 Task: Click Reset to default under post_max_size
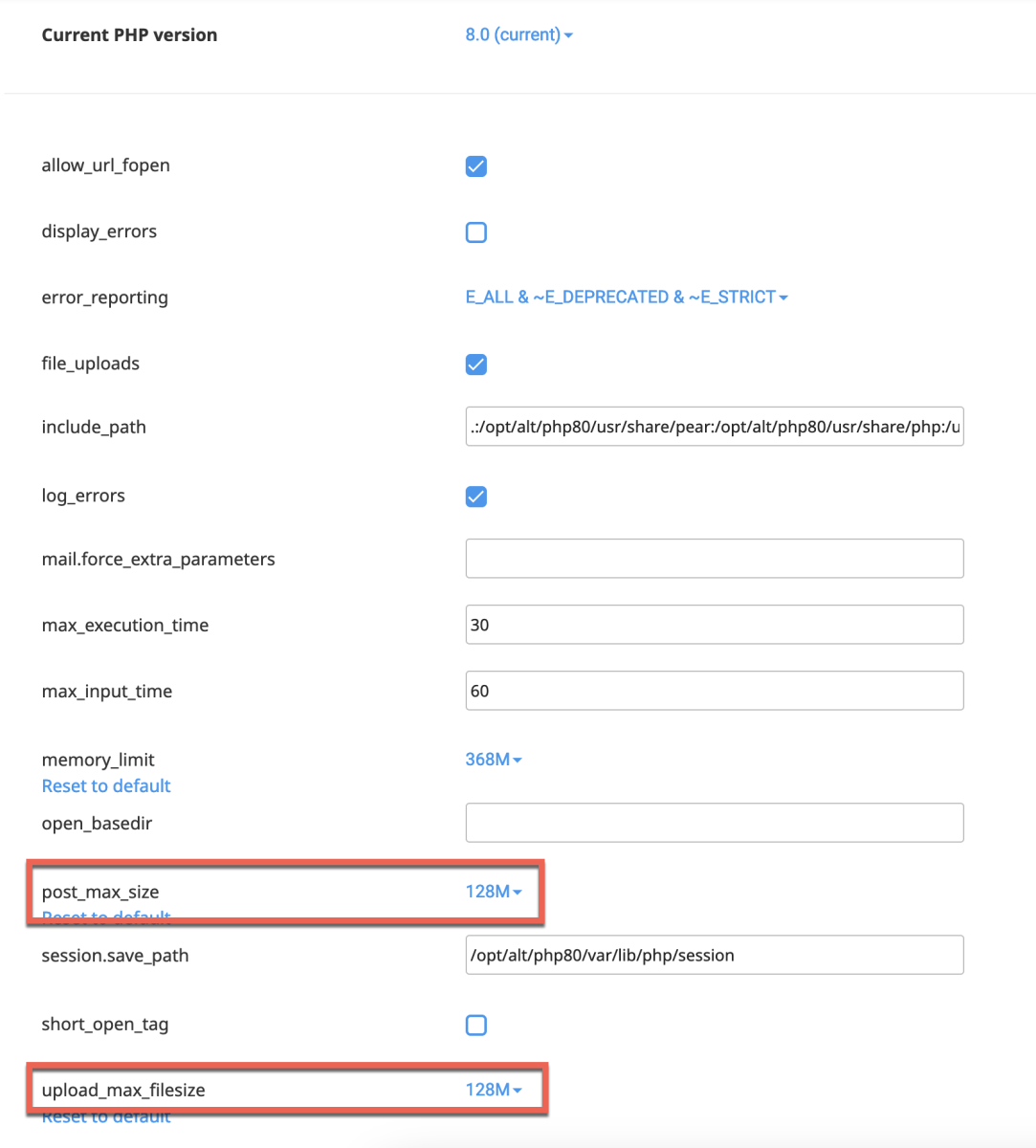(x=106, y=916)
